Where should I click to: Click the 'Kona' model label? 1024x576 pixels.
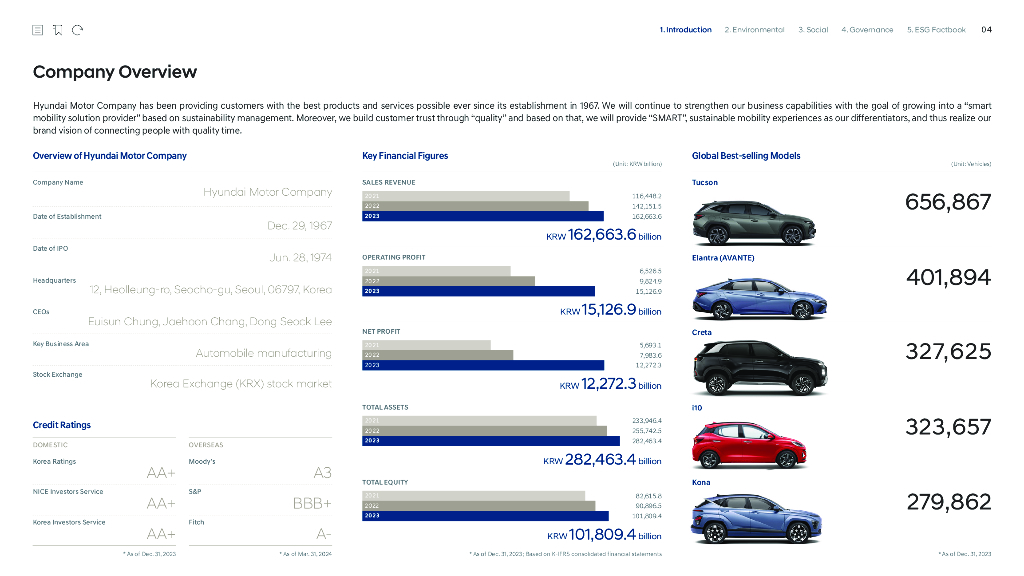[701, 483]
